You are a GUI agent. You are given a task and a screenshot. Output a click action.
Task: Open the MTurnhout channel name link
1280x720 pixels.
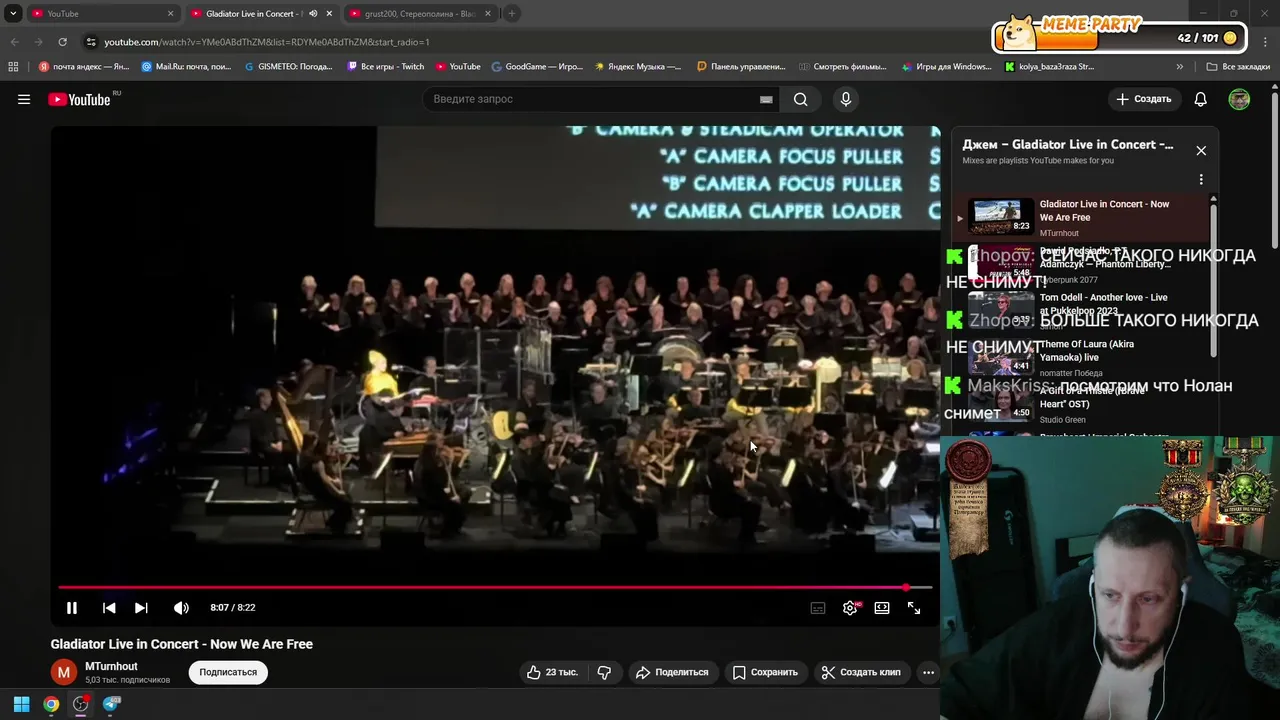[x=111, y=666]
